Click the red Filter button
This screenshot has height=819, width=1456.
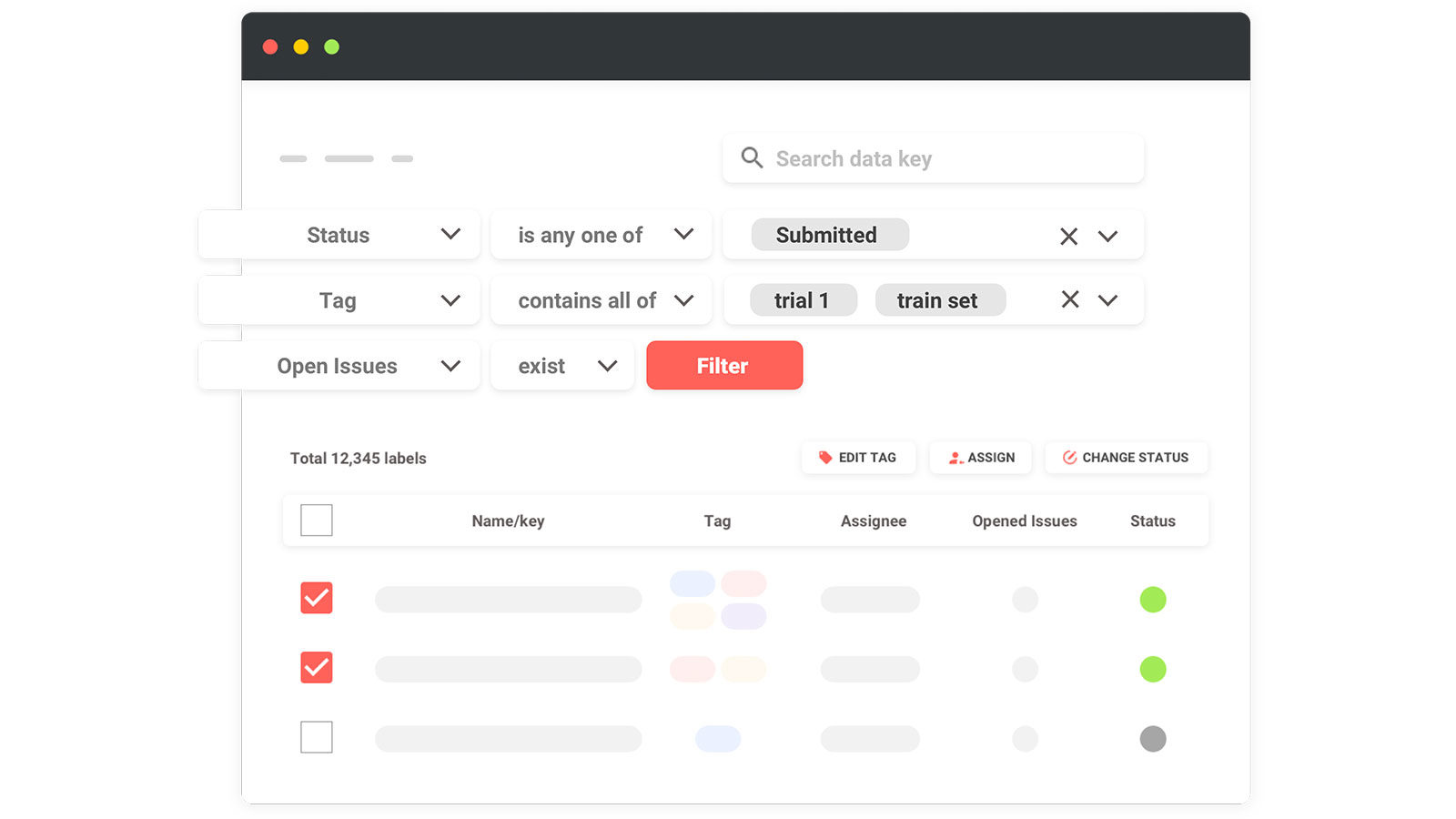(x=724, y=366)
